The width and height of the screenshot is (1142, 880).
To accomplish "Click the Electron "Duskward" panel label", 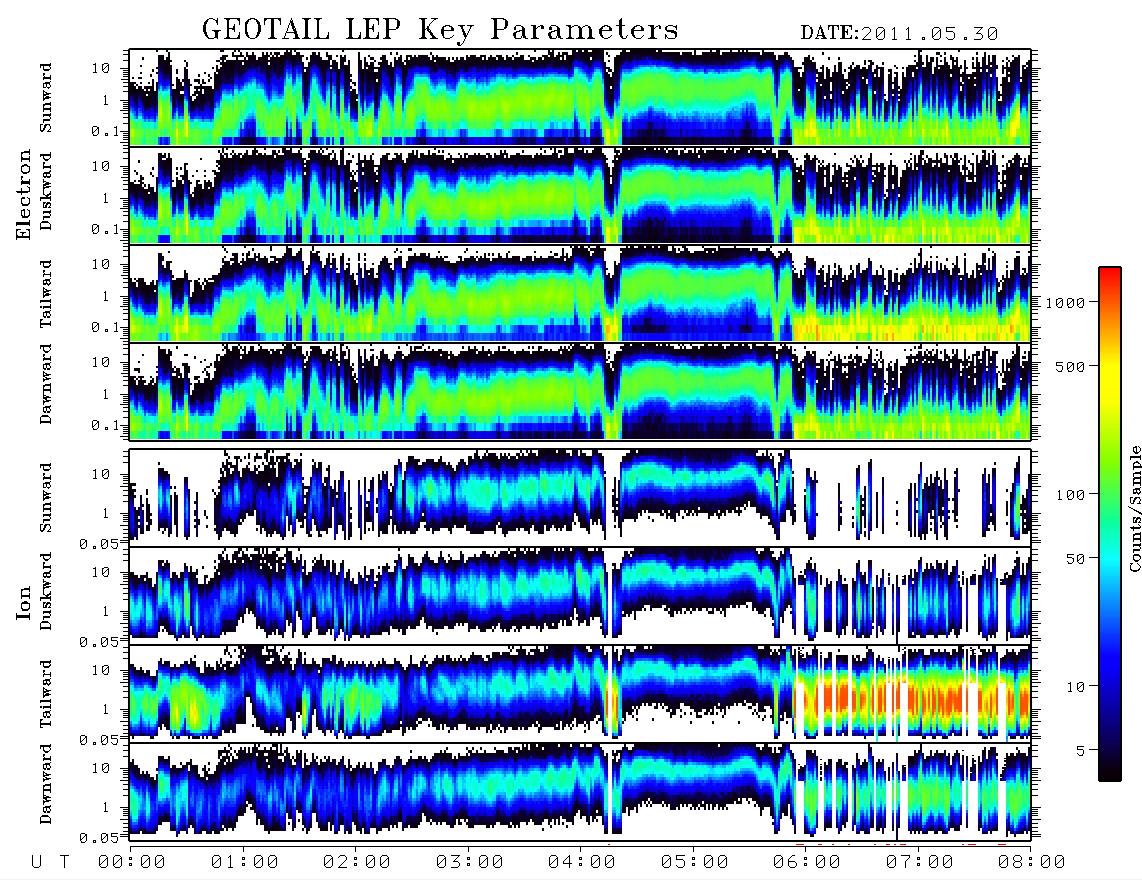I will 46,191.
